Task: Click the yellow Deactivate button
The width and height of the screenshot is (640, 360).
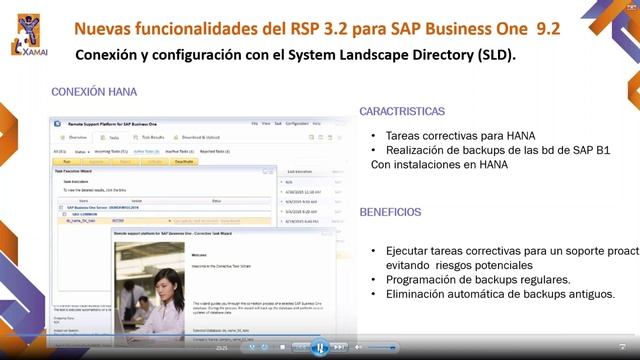Action: pos(184,162)
